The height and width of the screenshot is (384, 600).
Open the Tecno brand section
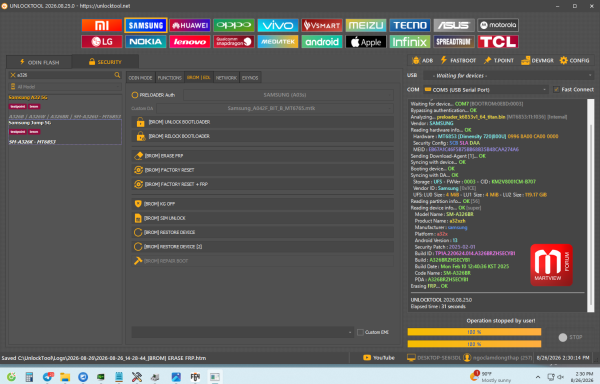410,26
